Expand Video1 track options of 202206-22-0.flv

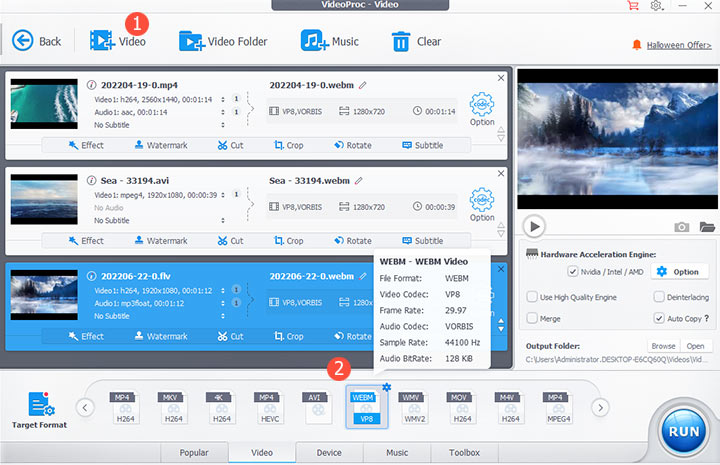pyautogui.click(x=223, y=290)
